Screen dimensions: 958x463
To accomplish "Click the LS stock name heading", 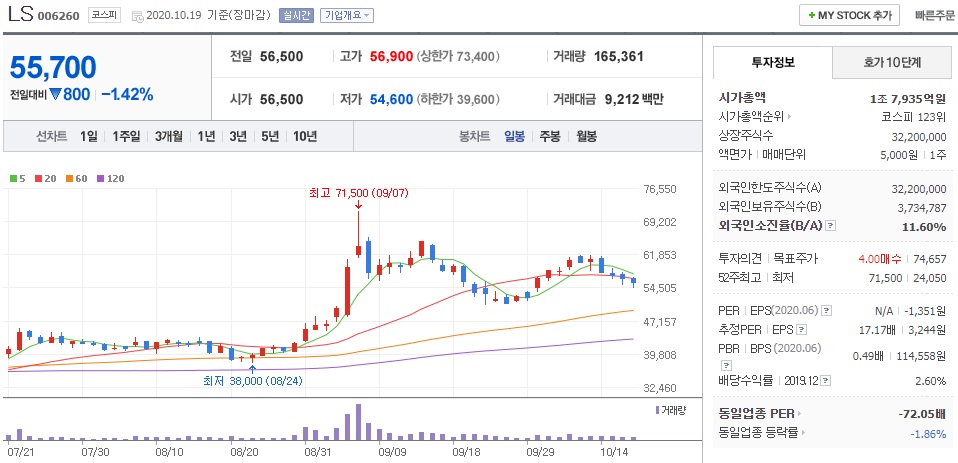I will pyautogui.click(x=20, y=15).
